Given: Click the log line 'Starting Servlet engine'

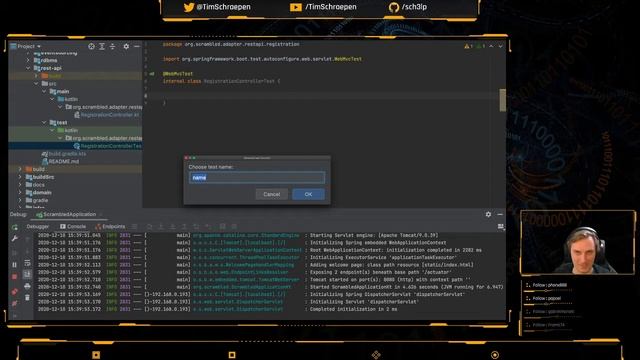Looking at the screenshot, I should [x=374, y=236].
